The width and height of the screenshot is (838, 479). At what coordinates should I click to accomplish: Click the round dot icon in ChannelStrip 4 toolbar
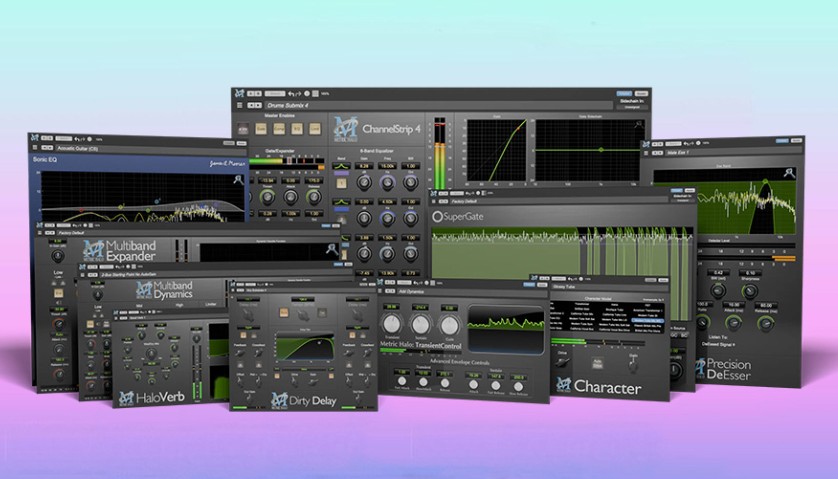point(307,94)
